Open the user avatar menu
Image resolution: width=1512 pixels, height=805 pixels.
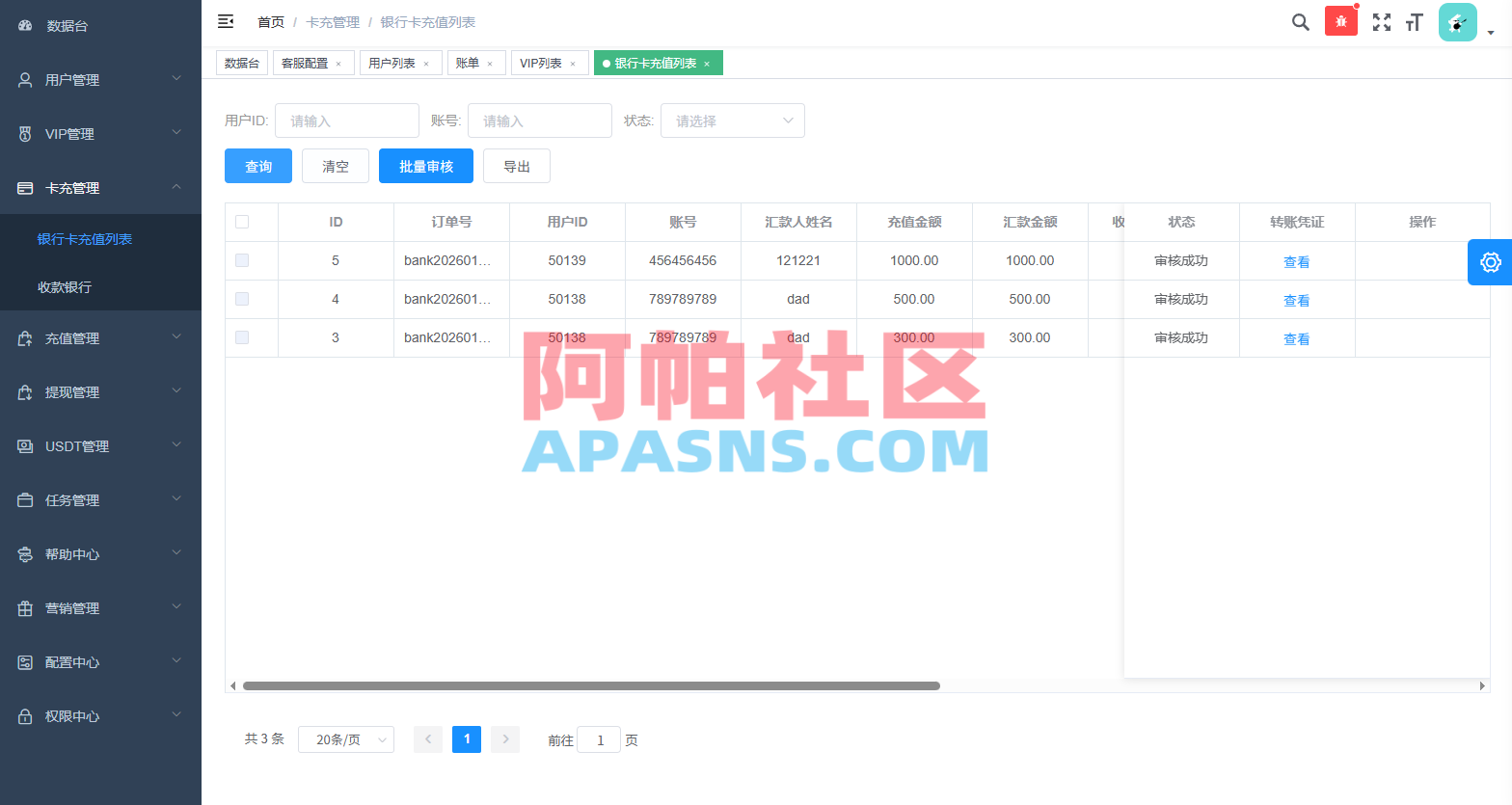point(1458,22)
